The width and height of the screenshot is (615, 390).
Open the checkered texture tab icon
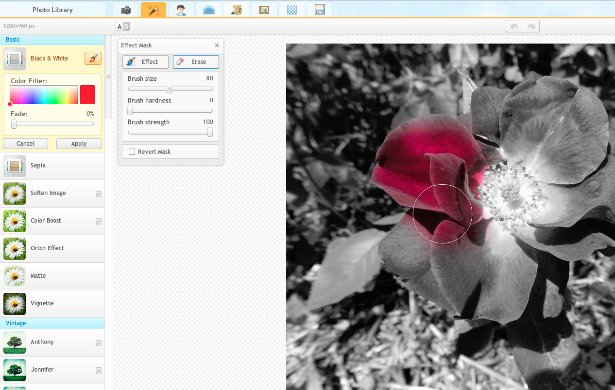pos(292,10)
